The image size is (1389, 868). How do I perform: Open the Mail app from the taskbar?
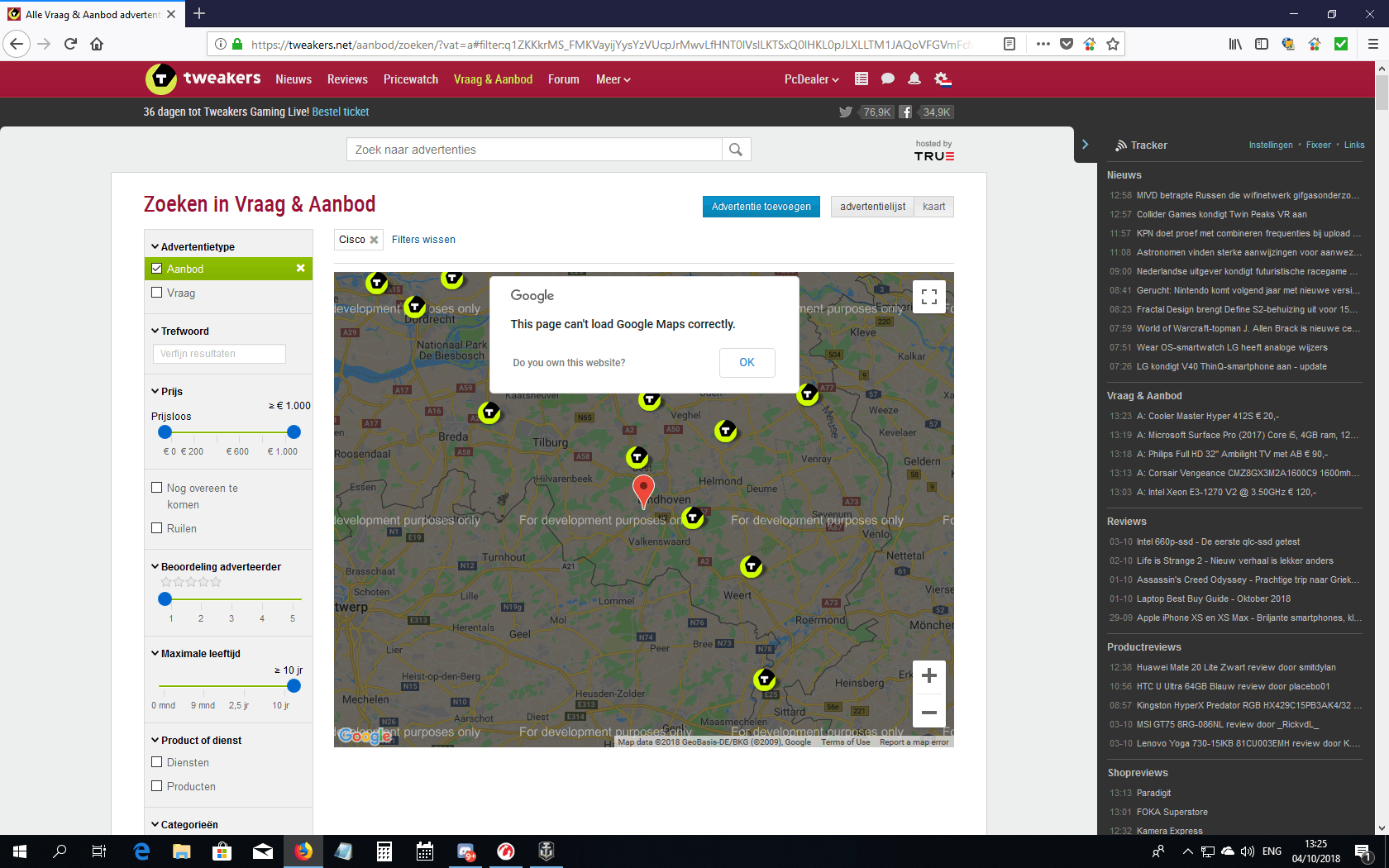[x=262, y=851]
